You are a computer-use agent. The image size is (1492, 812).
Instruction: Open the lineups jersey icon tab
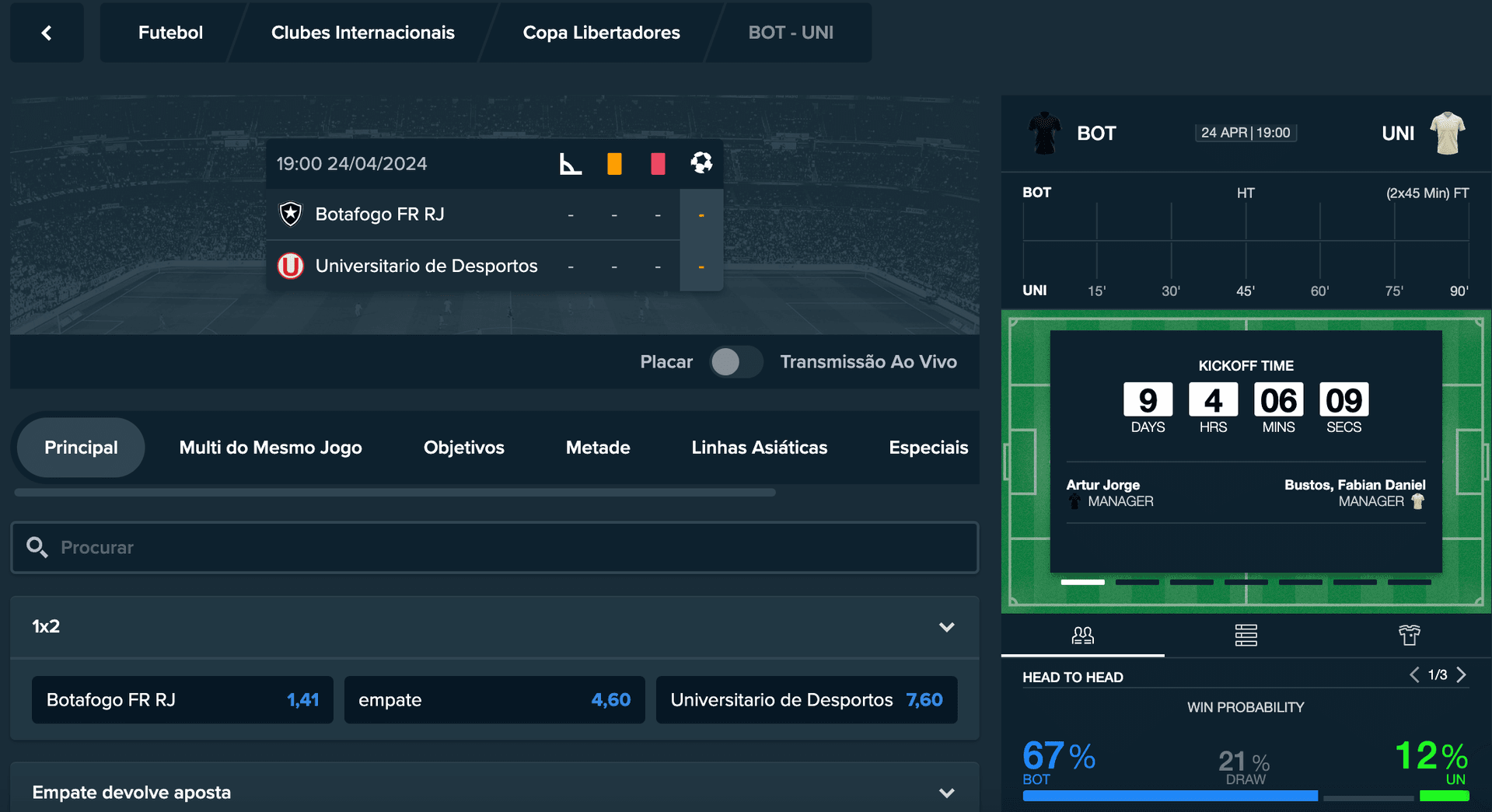1409,636
